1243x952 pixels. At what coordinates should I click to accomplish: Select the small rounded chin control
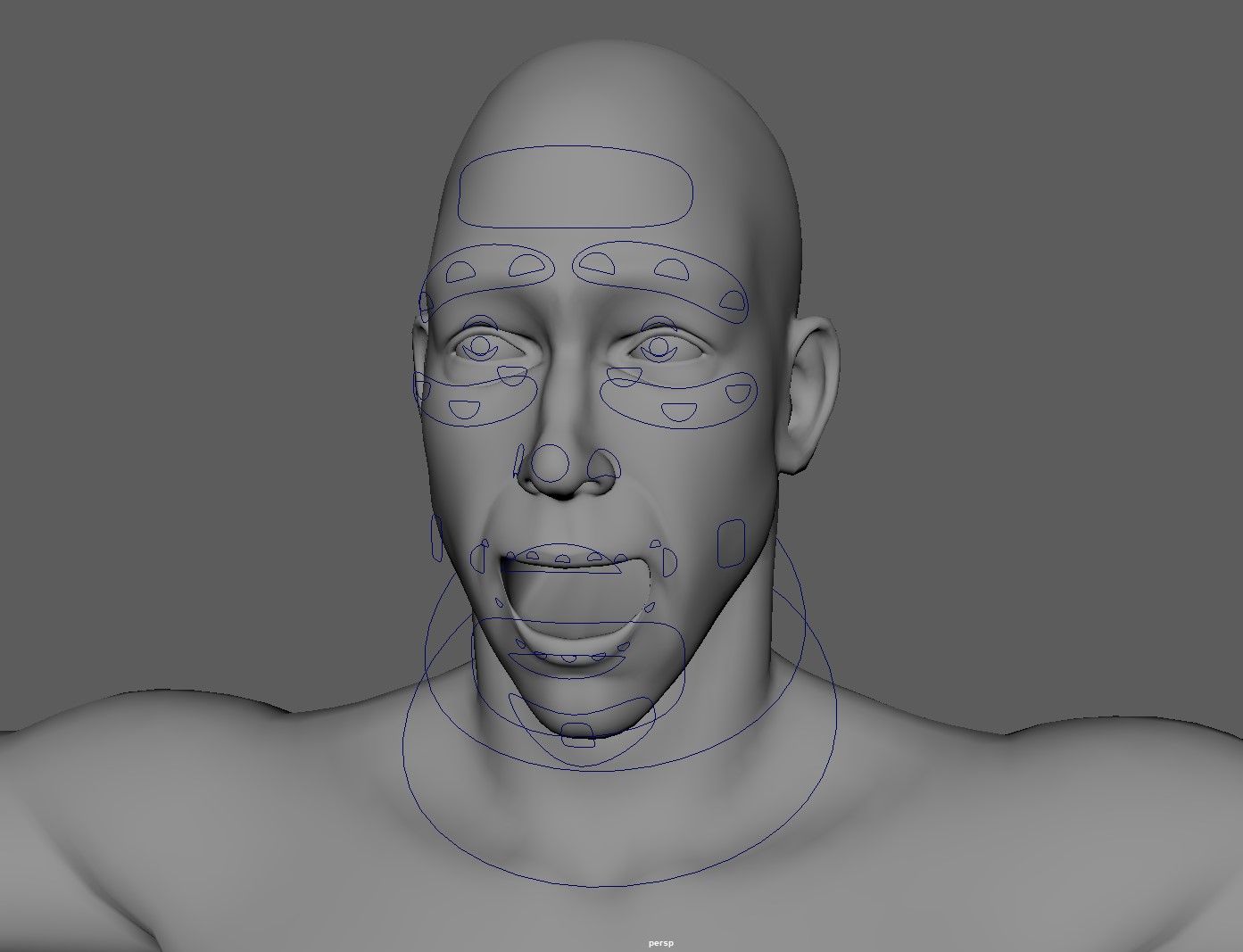point(578,735)
